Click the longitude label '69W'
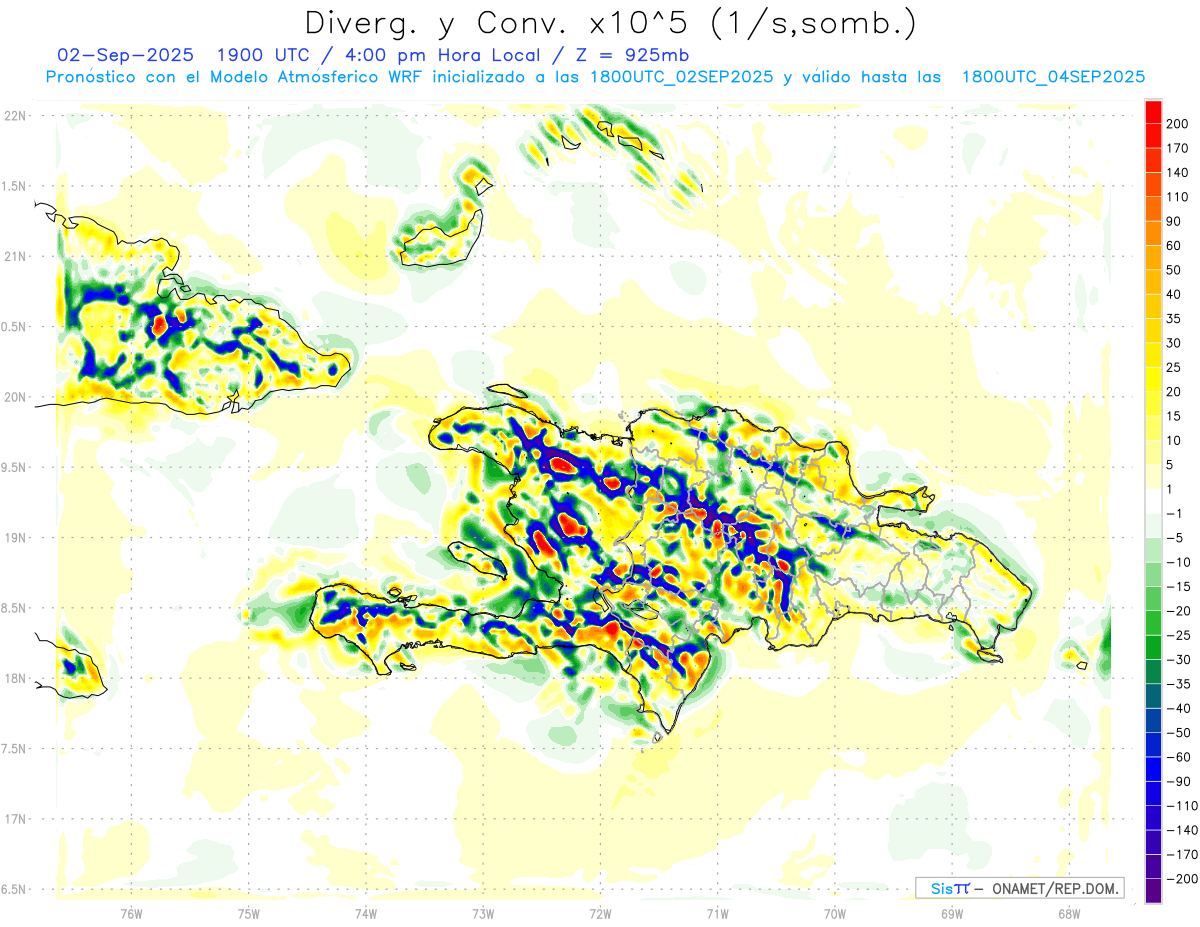Image resolution: width=1200 pixels, height=927 pixels. 951,913
